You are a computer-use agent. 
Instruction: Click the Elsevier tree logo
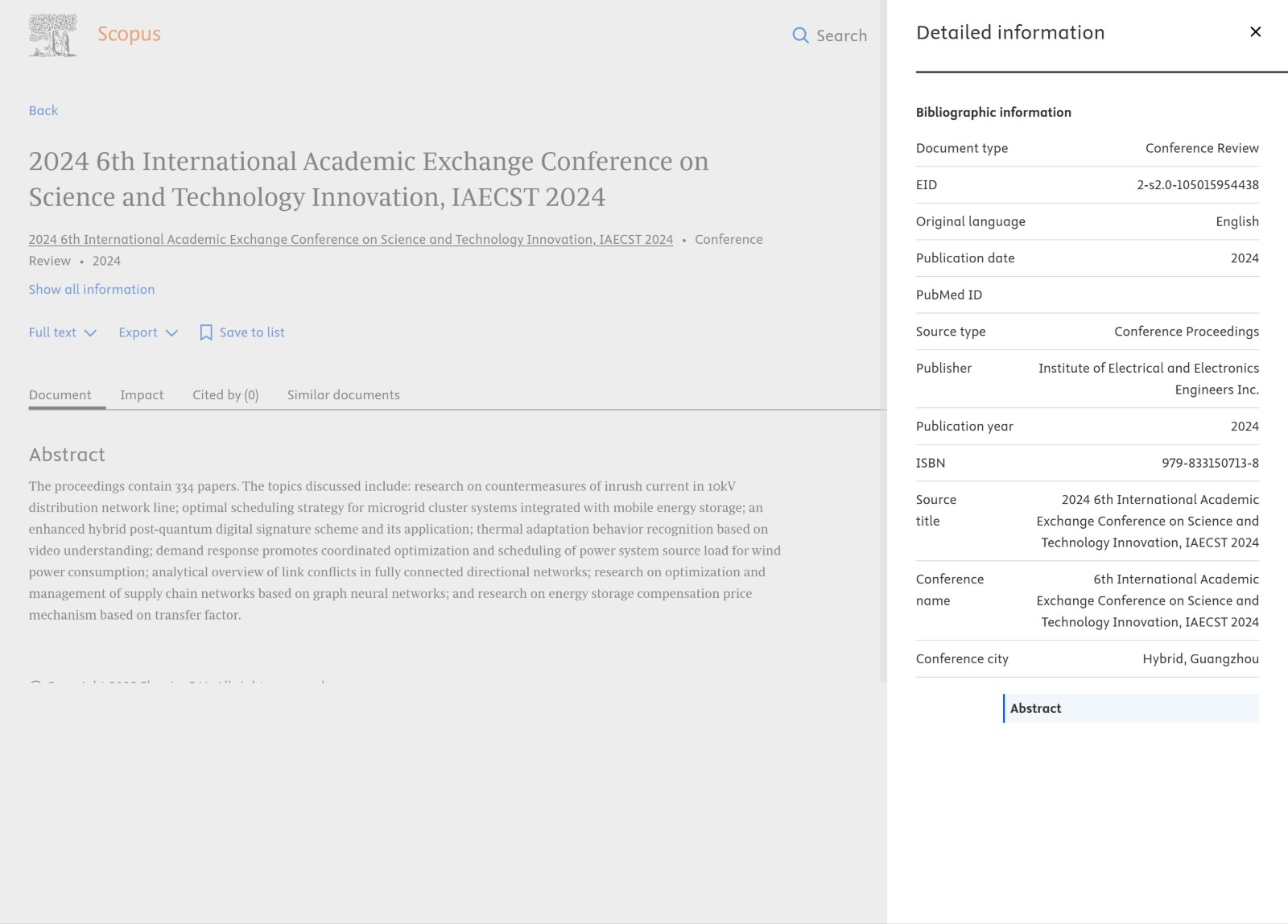pyautogui.click(x=52, y=35)
